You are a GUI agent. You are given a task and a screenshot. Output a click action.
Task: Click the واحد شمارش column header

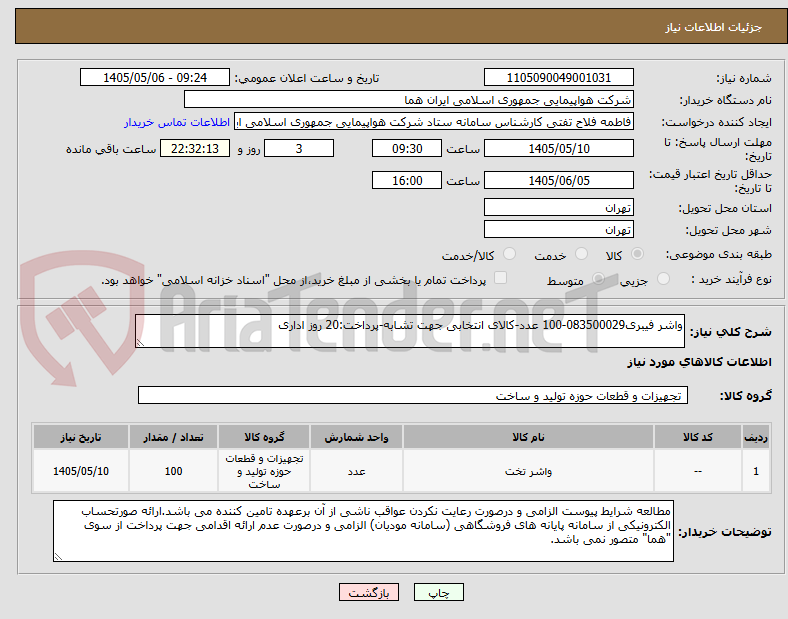(x=356, y=437)
